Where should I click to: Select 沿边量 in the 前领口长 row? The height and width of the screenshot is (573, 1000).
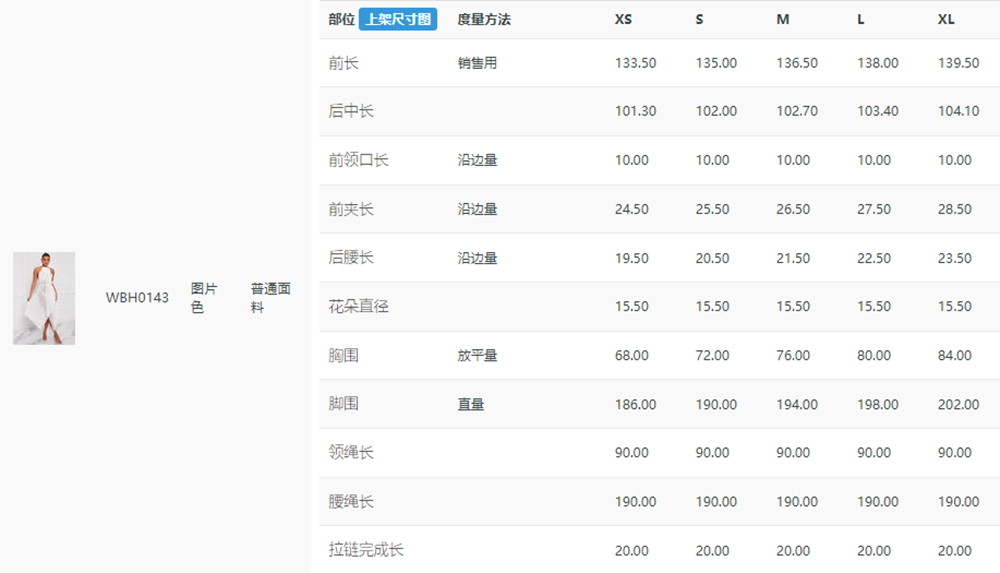477,160
